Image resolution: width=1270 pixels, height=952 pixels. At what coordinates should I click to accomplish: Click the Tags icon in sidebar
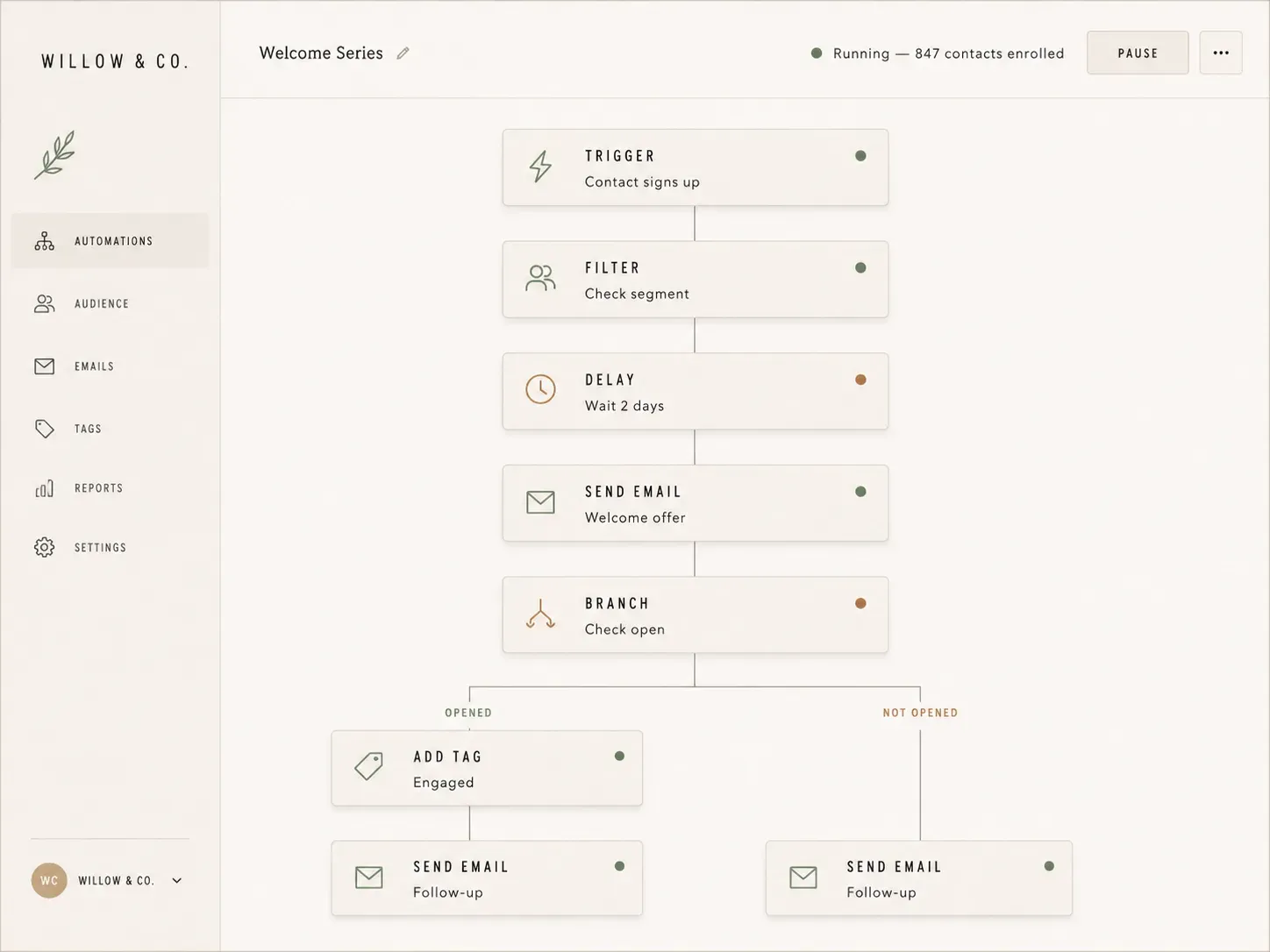point(45,429)
